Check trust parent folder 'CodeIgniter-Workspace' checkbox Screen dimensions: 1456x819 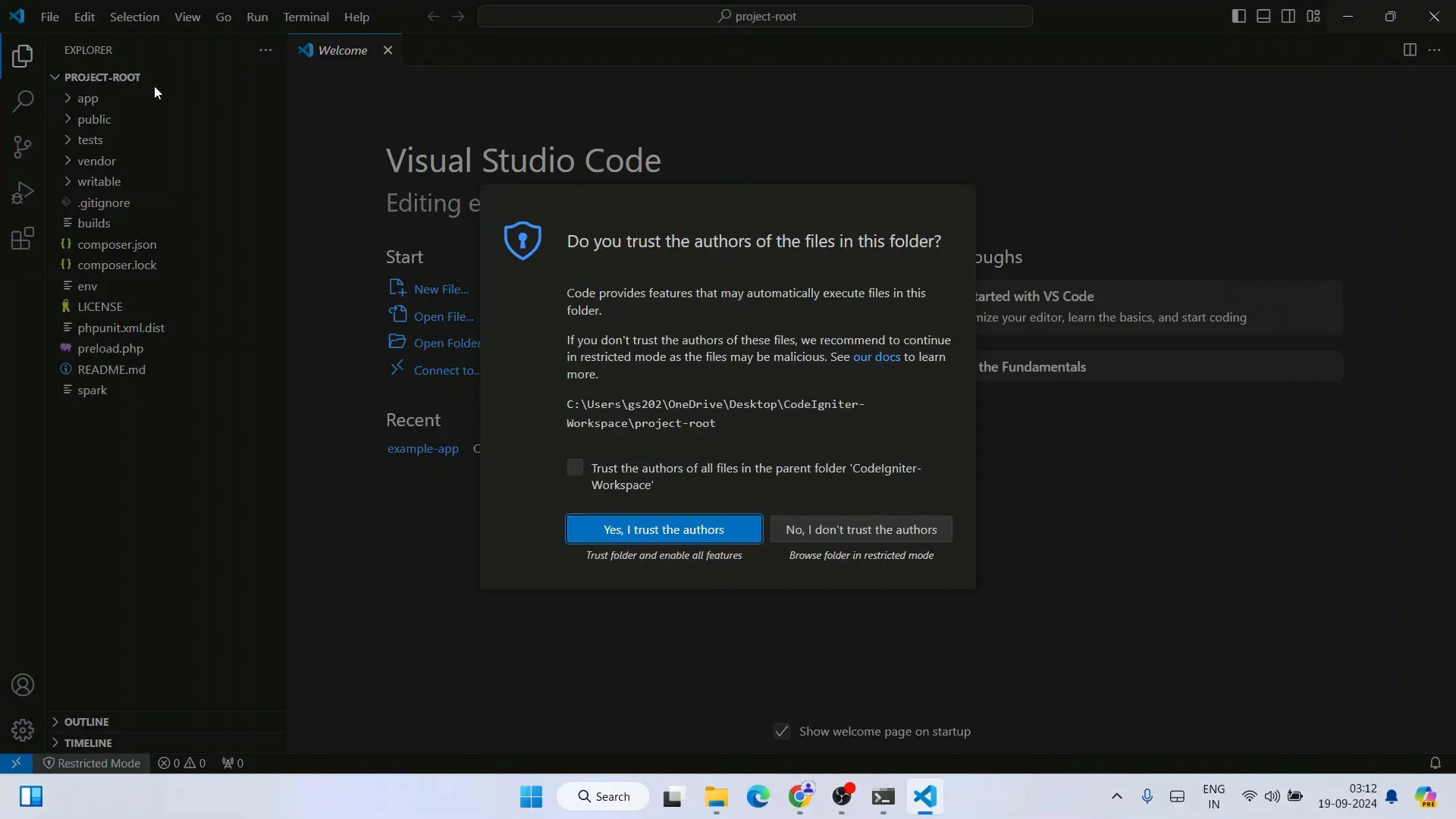tap(575, 468)
